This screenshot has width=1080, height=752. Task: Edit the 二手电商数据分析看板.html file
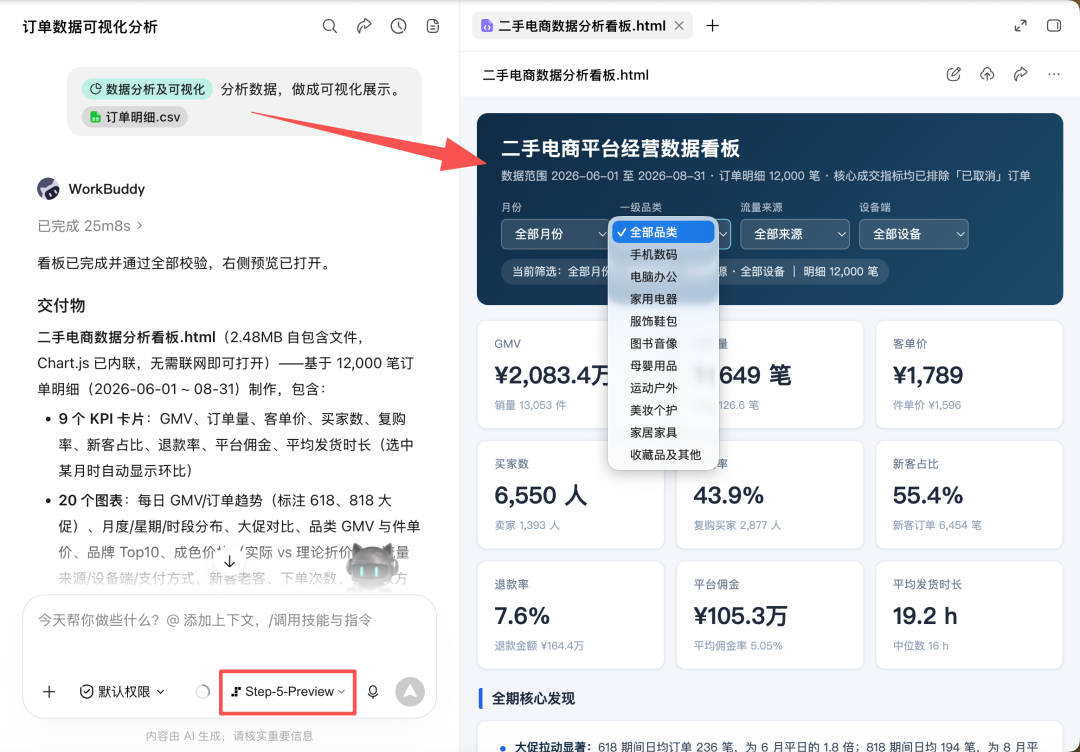pyautogui.click(x=953, y=74)
